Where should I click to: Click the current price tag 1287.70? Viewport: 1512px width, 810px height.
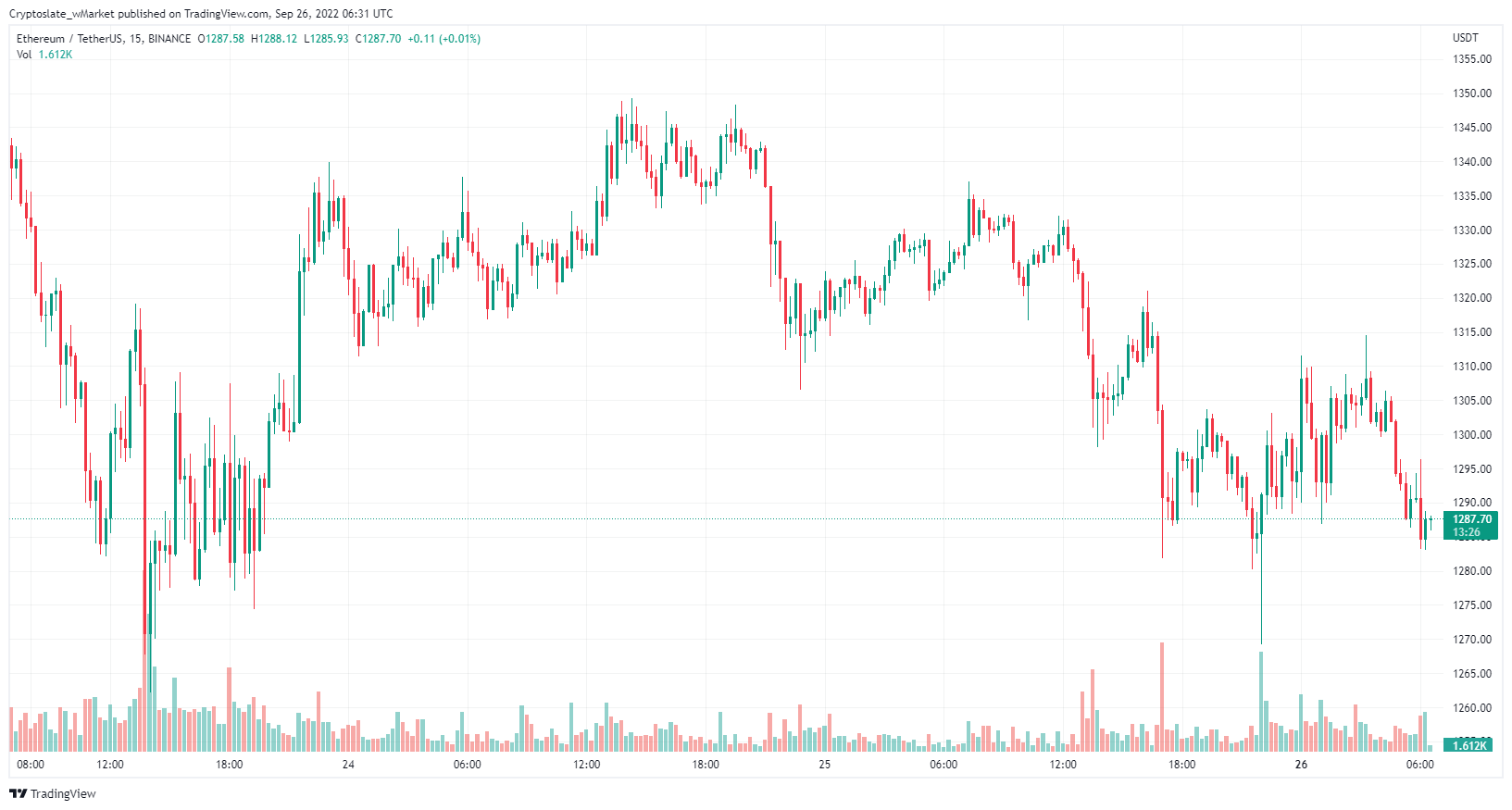[1470, 519]
